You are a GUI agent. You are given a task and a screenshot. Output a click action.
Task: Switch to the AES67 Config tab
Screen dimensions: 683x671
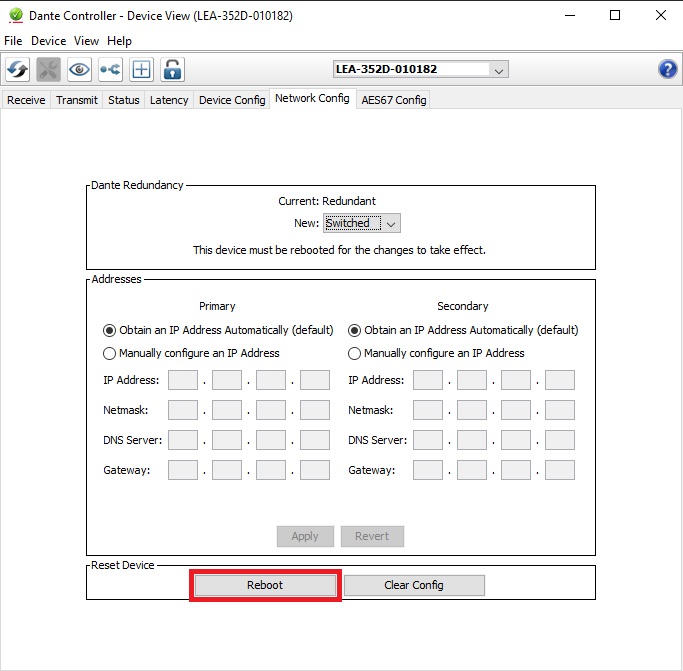coord(394,100)
